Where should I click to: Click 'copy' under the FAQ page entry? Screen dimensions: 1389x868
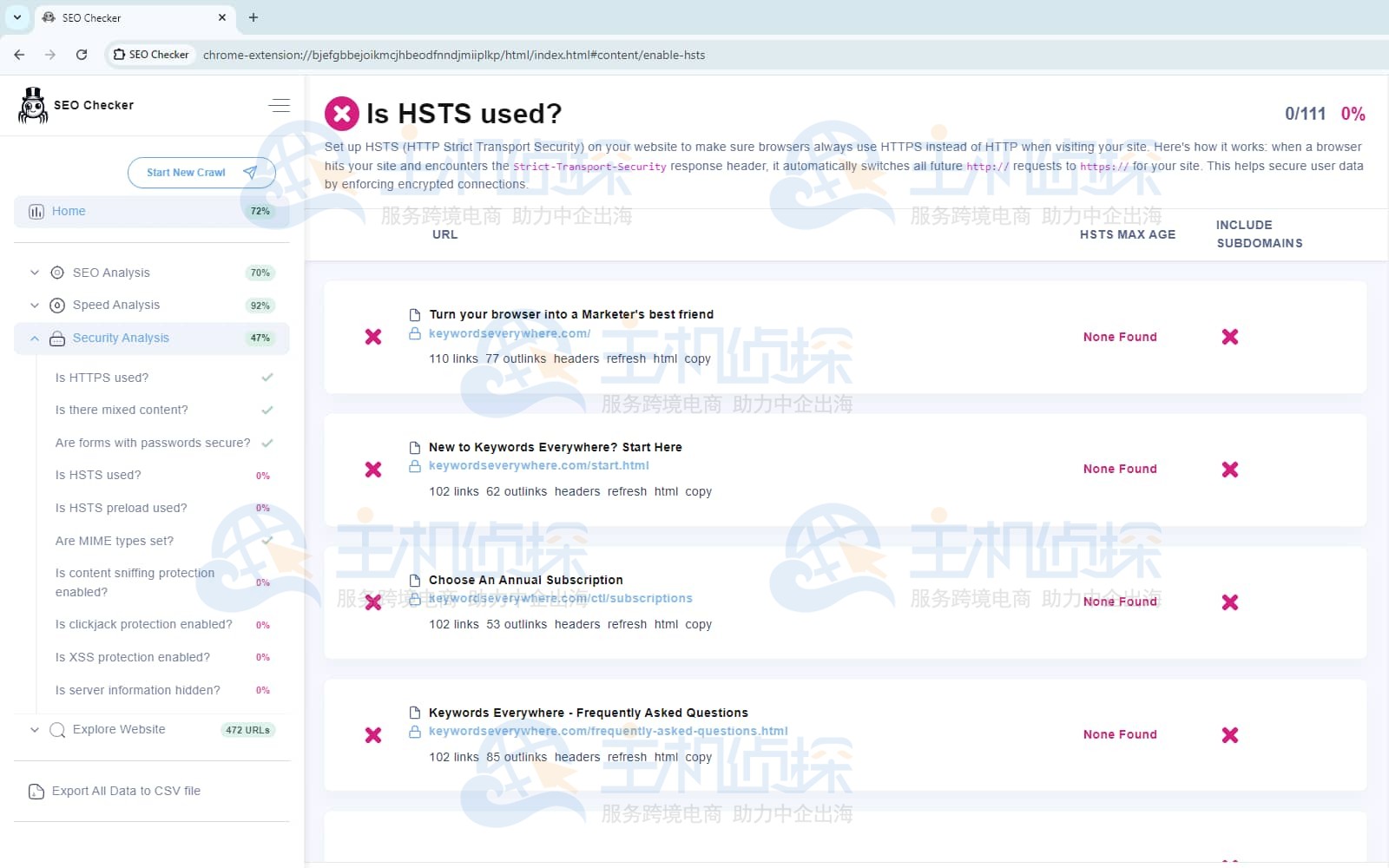coord(698,757)
